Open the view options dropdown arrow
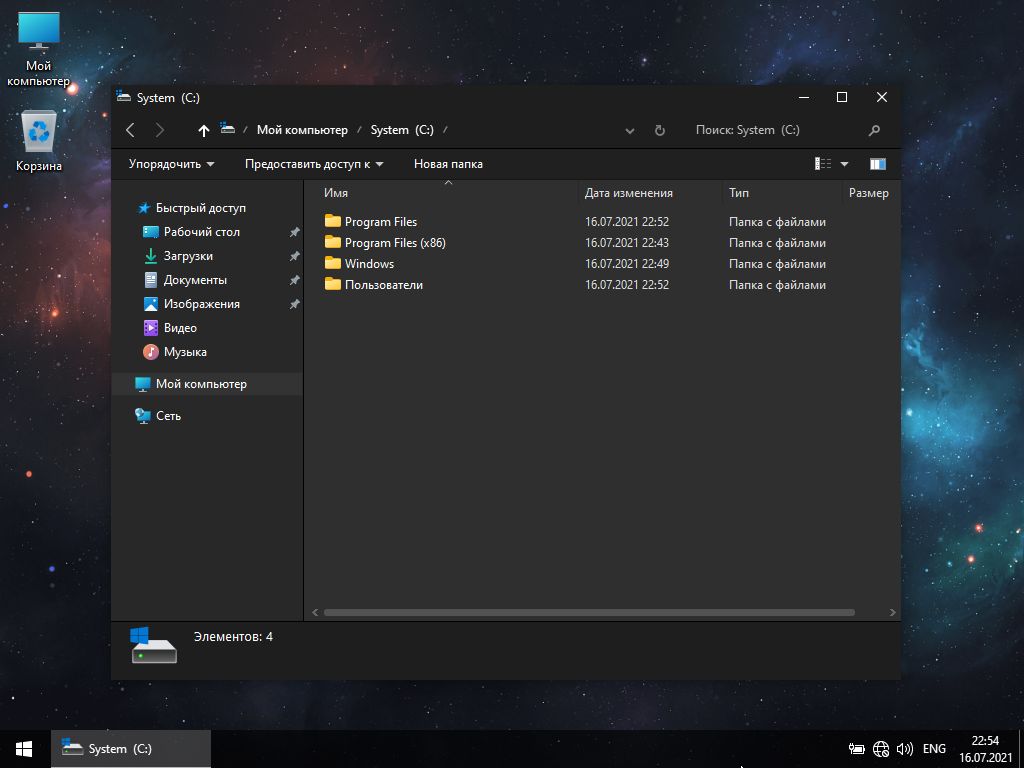 [844, 164]
